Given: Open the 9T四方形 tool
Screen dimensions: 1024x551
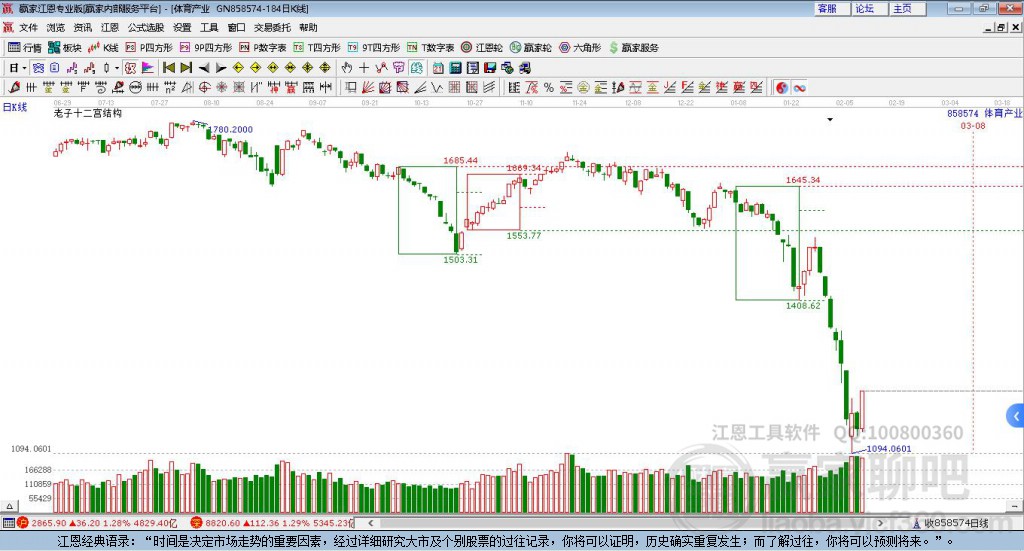Looking at the screenshot, I should coord(374,48).
